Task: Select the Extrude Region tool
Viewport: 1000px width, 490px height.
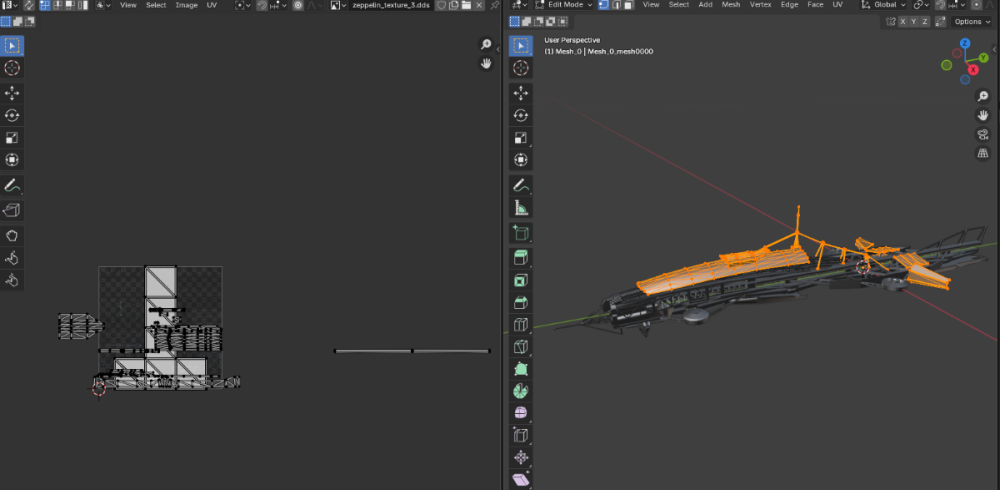Action: pyautogui.click(x=521, y=258)
